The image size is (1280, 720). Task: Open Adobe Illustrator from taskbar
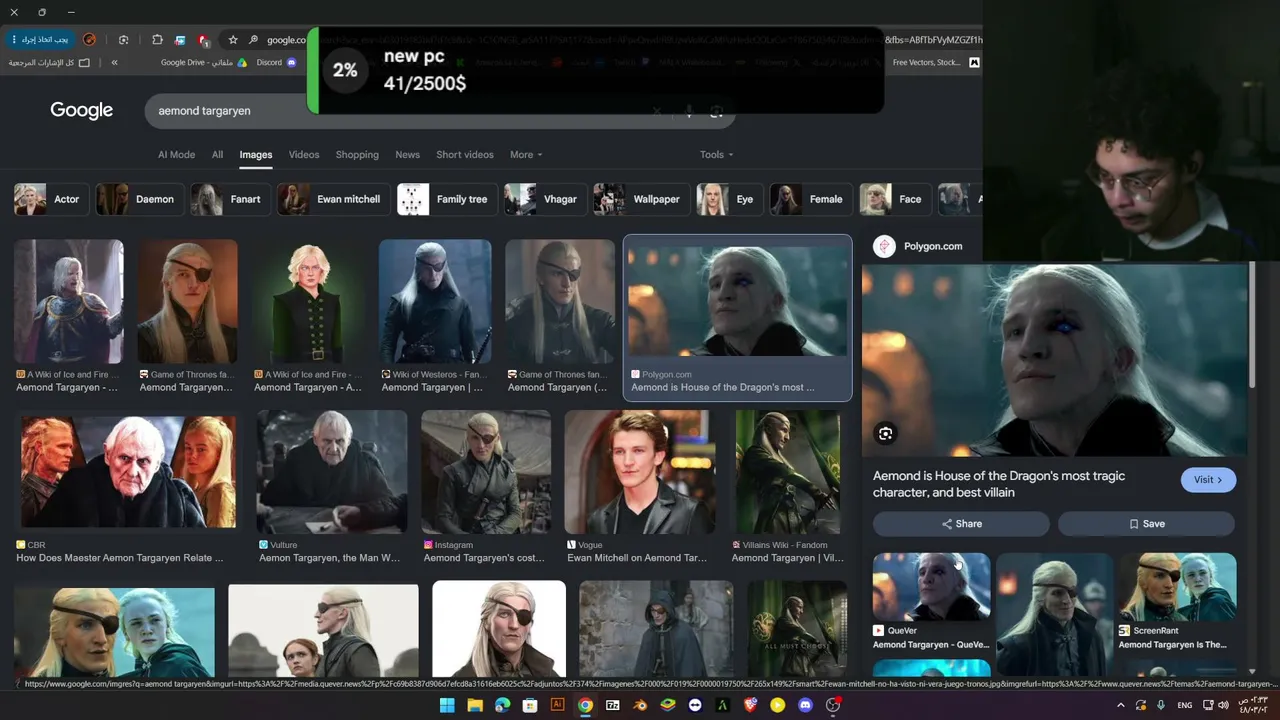pos(557,705)
